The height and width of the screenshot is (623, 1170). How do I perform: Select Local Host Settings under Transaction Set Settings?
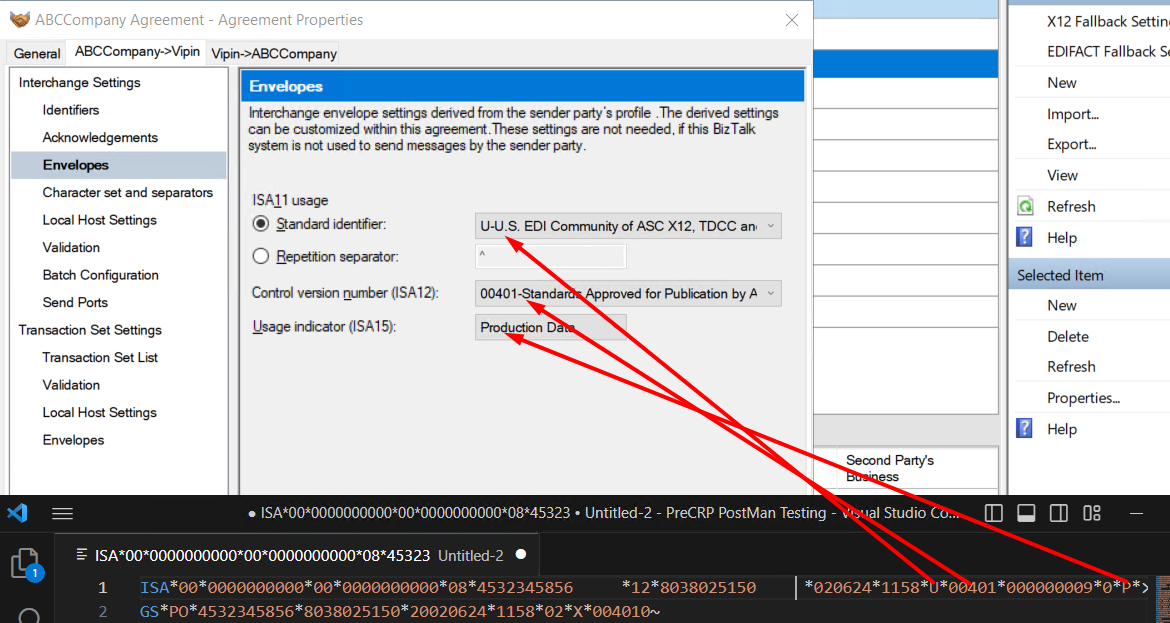[99, 413]
